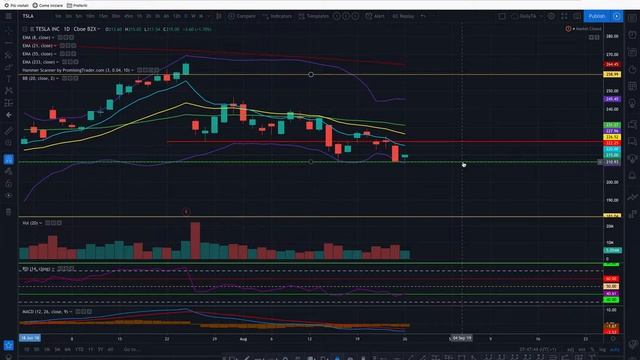640x360 pixels.
Task: Switch to the 1h timeframe
Action: point(140,16)
